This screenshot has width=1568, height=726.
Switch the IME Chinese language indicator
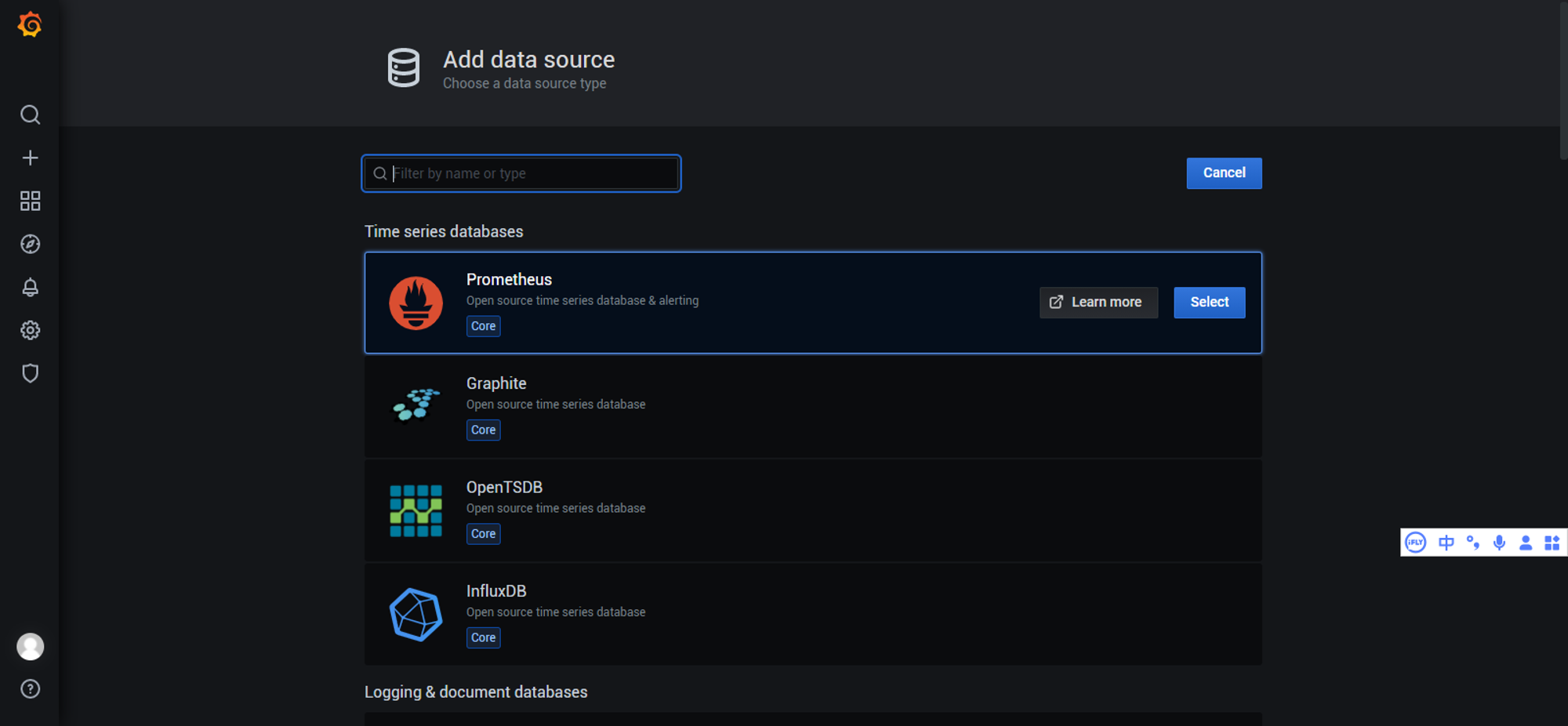1446,543
